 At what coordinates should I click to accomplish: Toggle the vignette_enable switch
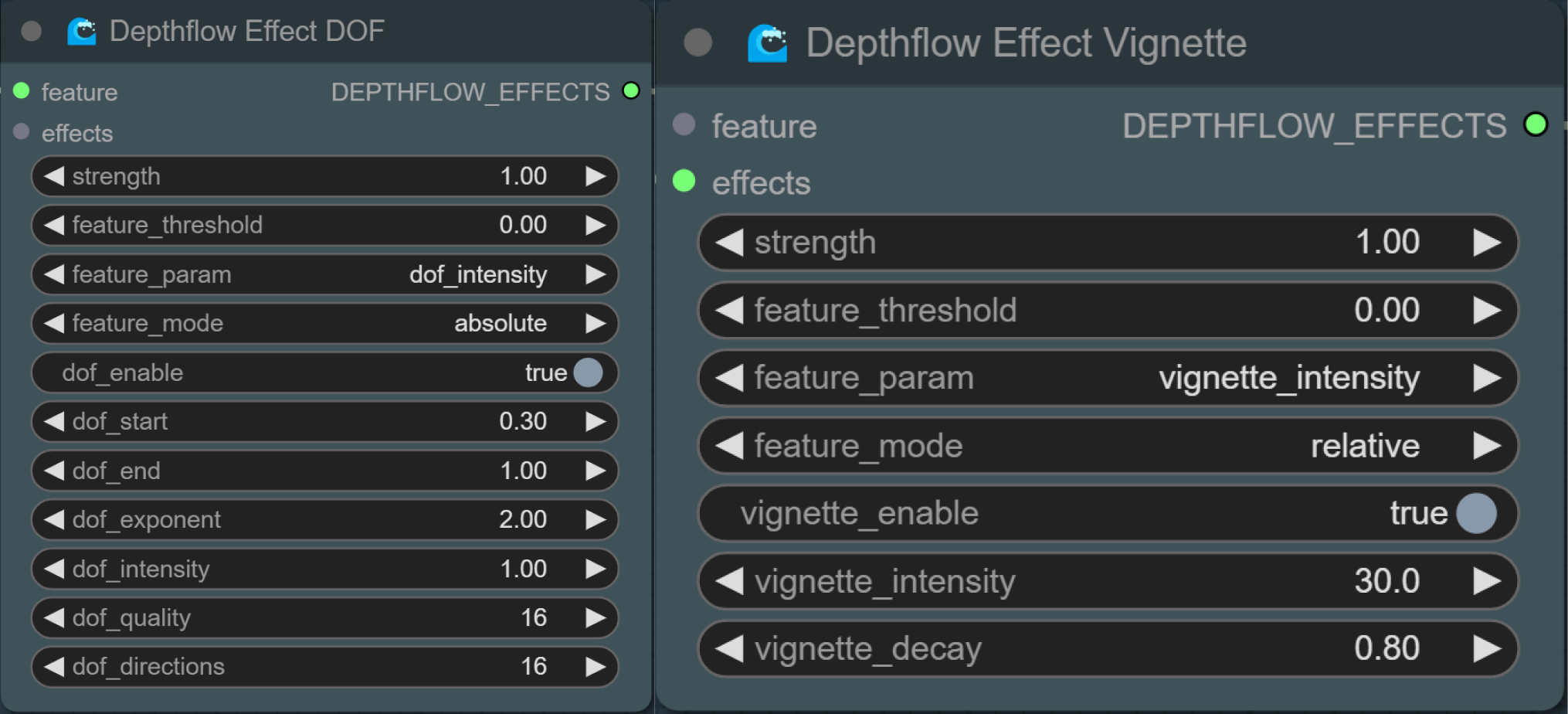1476,513
